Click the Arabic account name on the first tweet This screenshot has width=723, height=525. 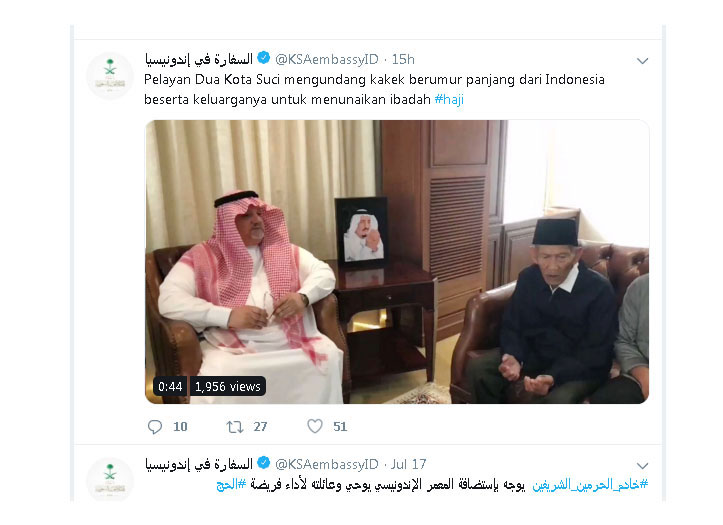198,59
